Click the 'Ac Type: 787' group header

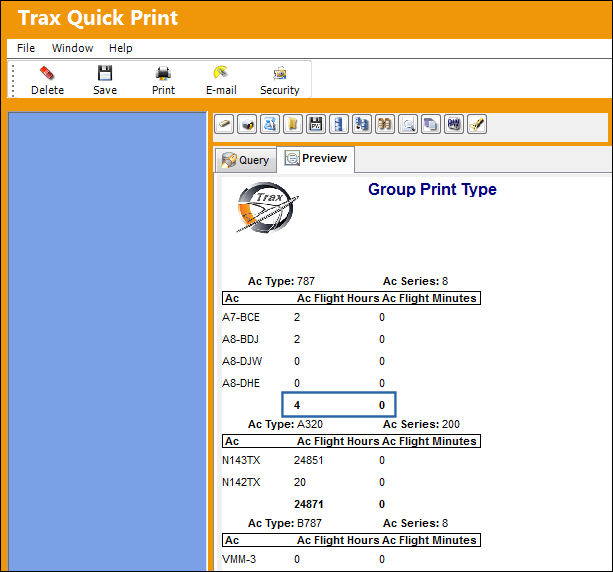(x=281, y=281)
